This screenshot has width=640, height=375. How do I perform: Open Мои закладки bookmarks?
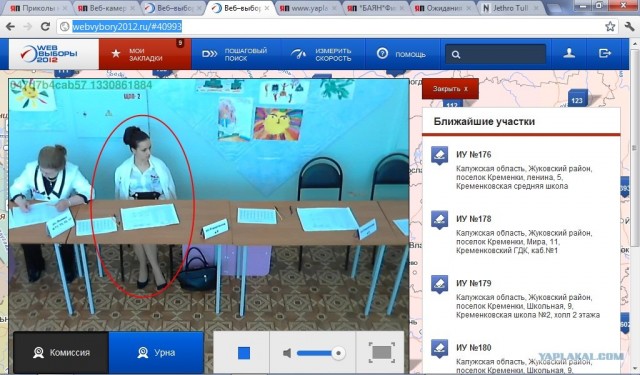[145, 54]
